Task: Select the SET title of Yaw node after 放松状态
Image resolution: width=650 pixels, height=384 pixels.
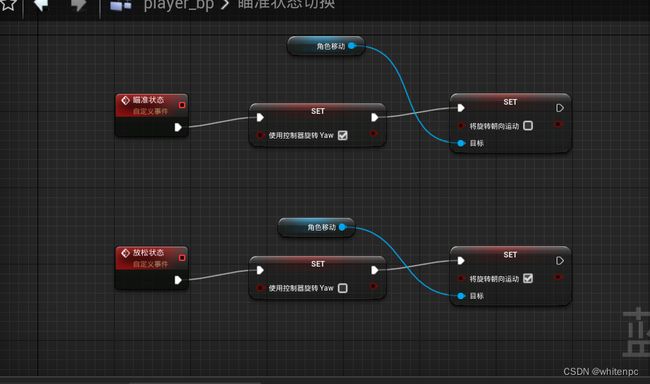Action: 318,264
